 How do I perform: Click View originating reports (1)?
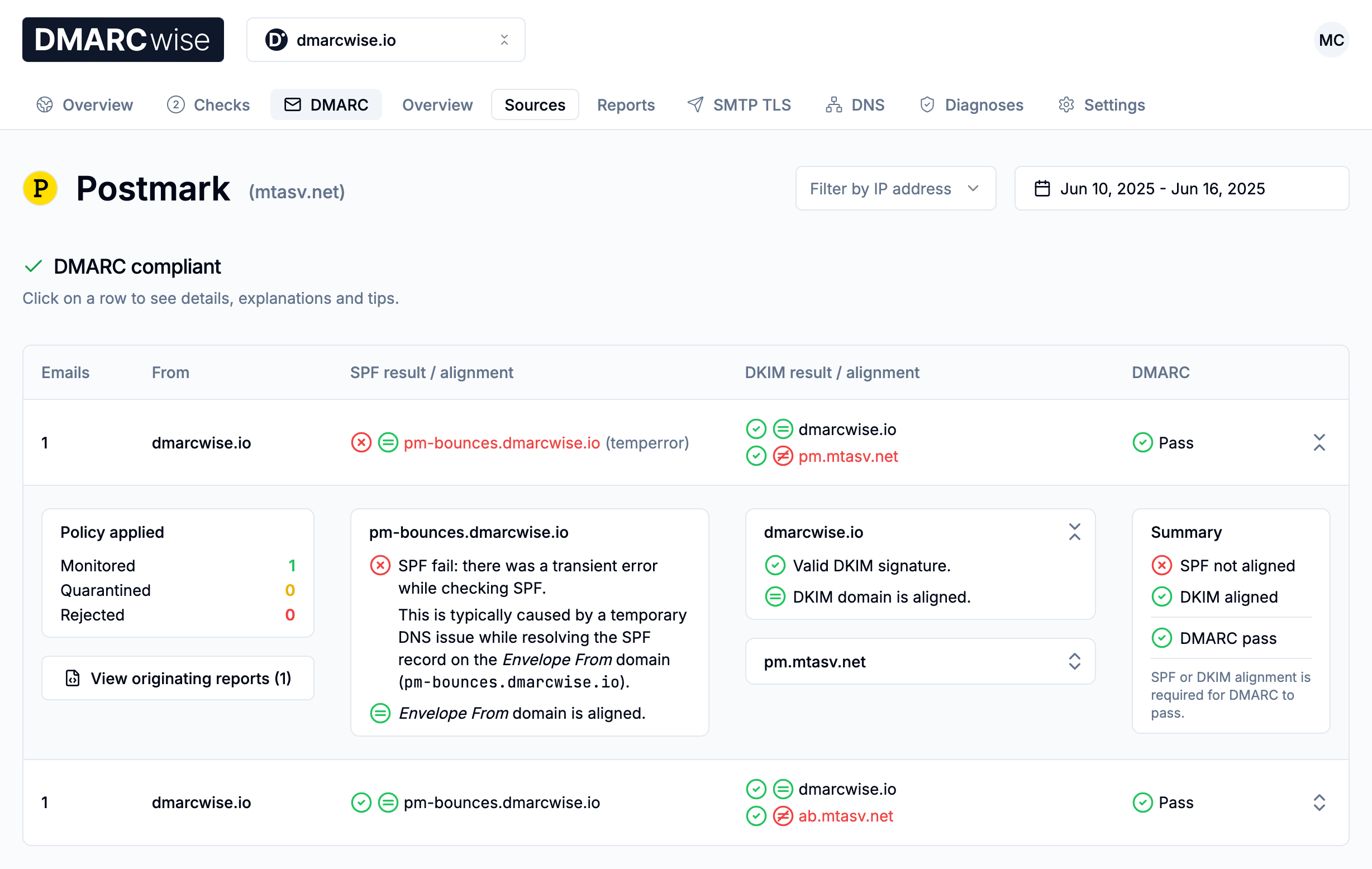[178, 678]
